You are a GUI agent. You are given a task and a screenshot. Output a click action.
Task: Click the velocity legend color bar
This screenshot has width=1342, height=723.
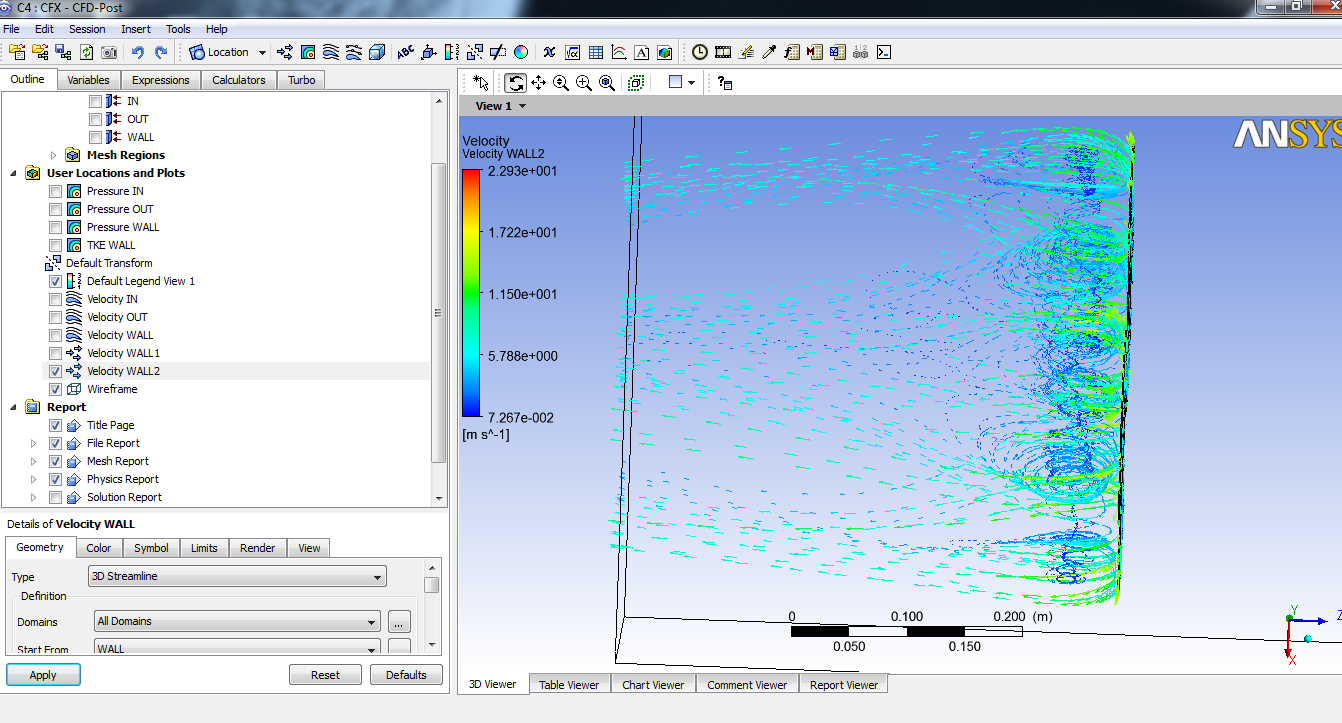pyautogui.click(x=470, y=293)
